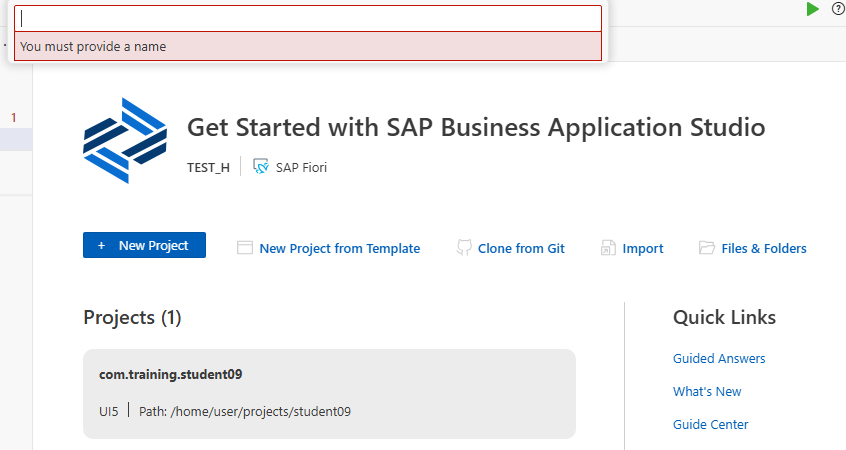Open the help question mark icon
This screenshot has height=450, width=846.
838,9
